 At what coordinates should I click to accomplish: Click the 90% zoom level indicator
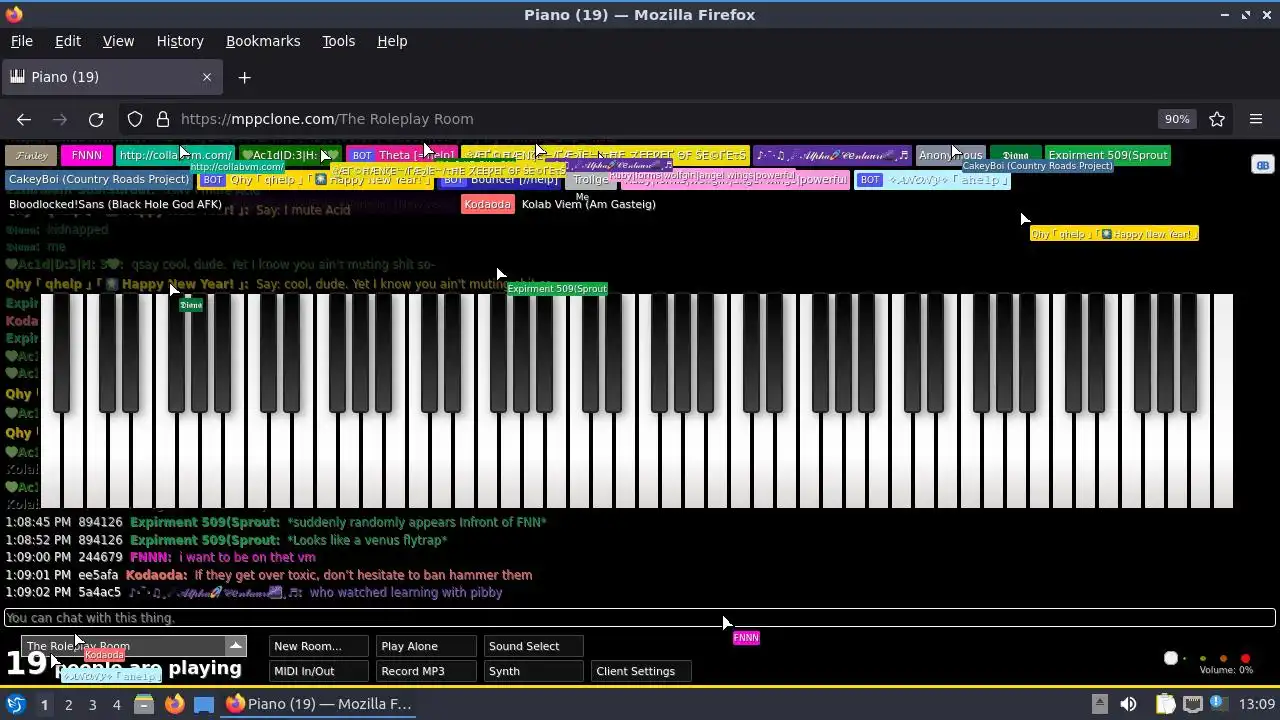pos(1177,119)
